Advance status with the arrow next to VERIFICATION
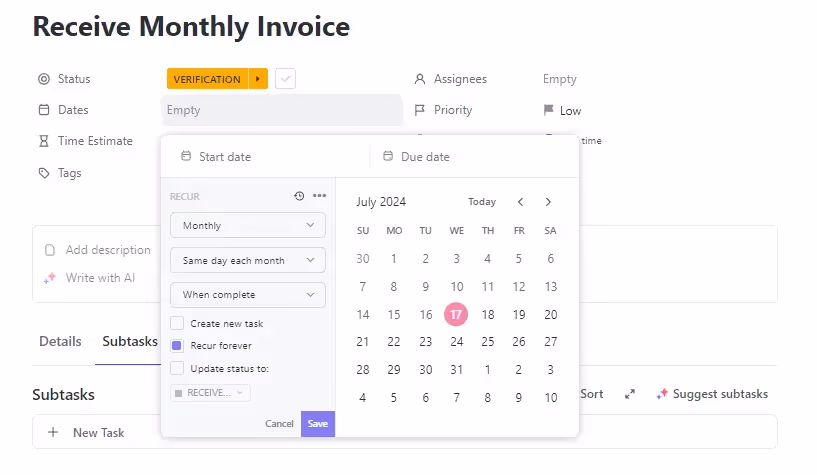817x475 pixels. [x=258, y=79]
